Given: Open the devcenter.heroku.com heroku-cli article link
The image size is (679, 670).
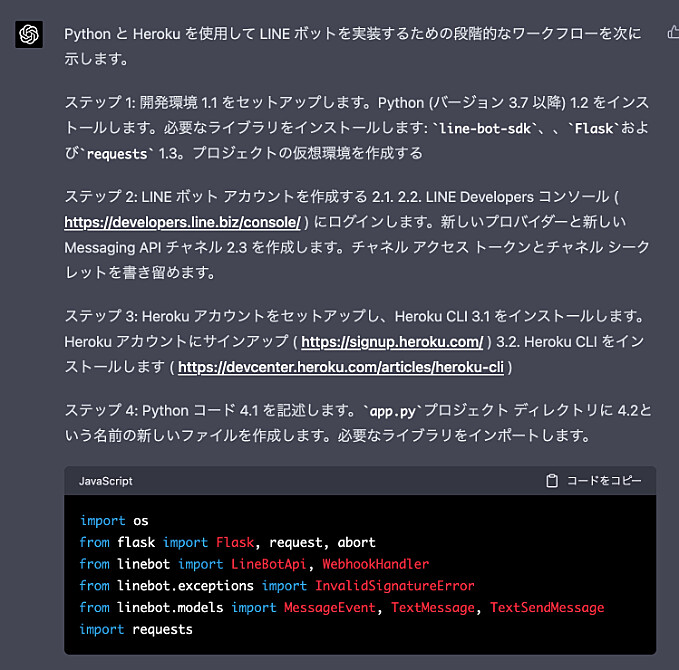Looking at the screenshot, I should click(x=341, y=367).
